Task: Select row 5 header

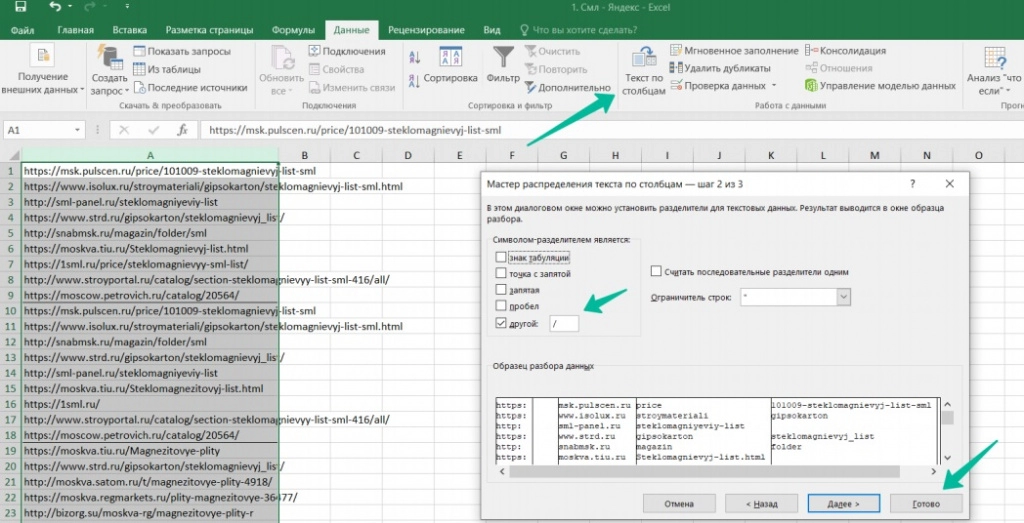Action: [x=10, y=233]
